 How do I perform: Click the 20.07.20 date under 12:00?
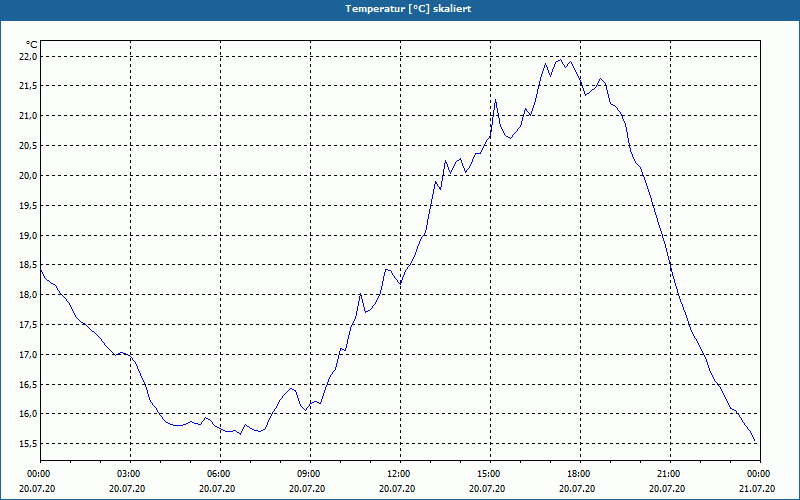tap(397, 489)
